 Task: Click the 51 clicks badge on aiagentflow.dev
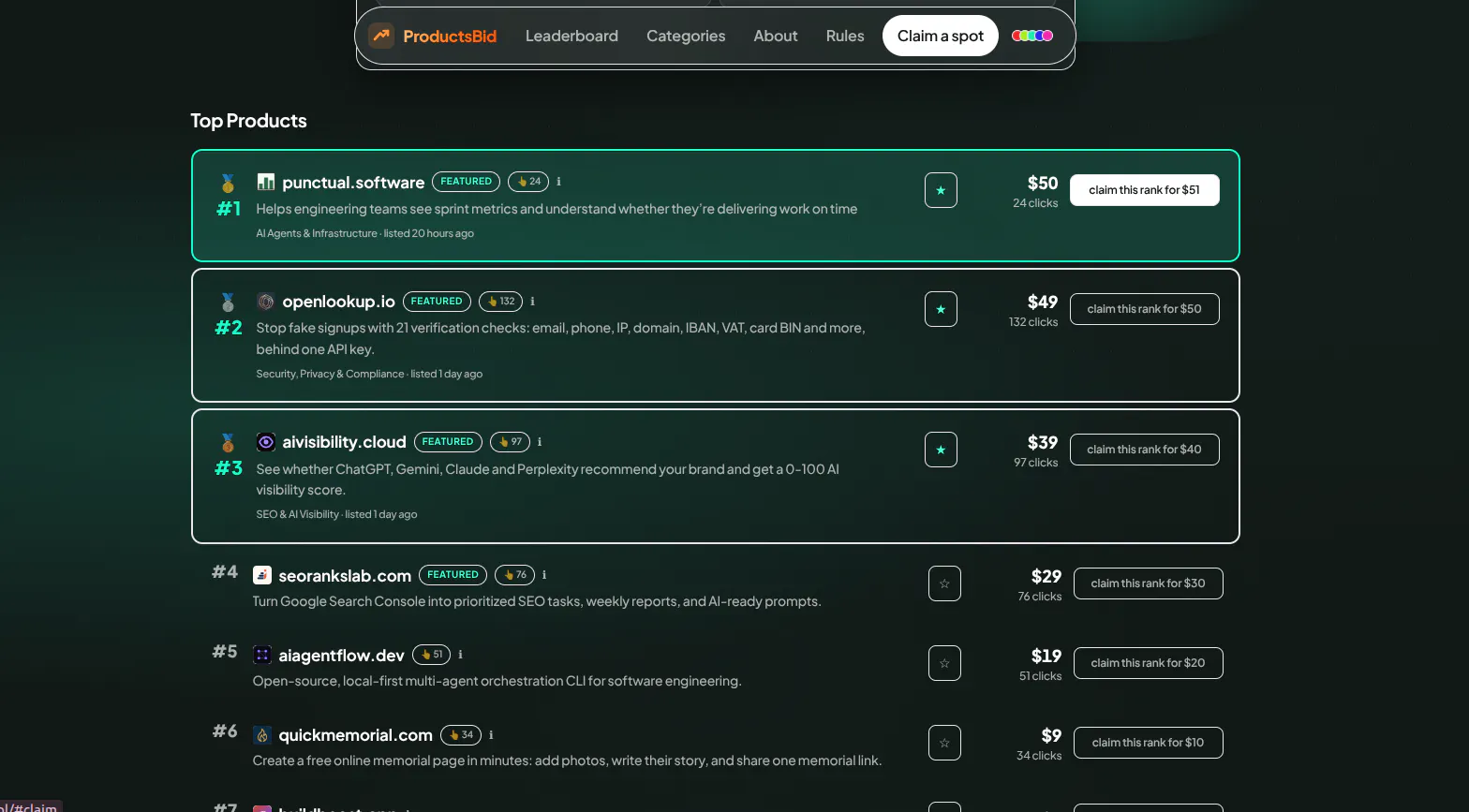pos(431,655)
